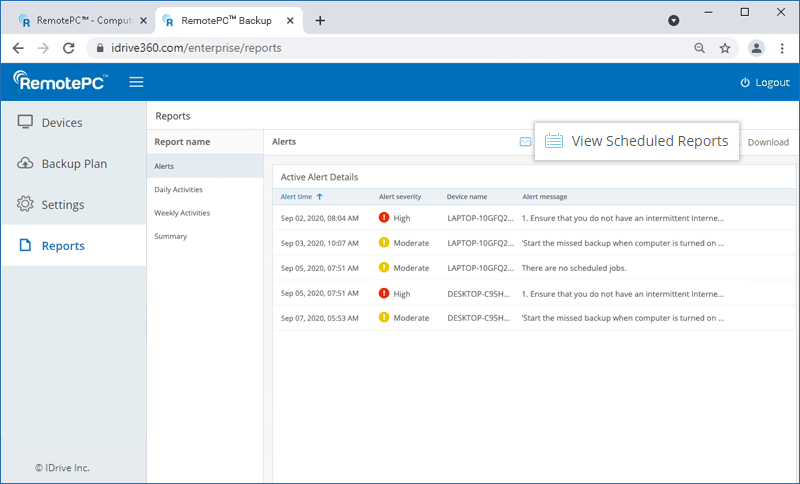Open Settings in the sidebar
This screenshot has height=484, width=800.
(62, 205)
